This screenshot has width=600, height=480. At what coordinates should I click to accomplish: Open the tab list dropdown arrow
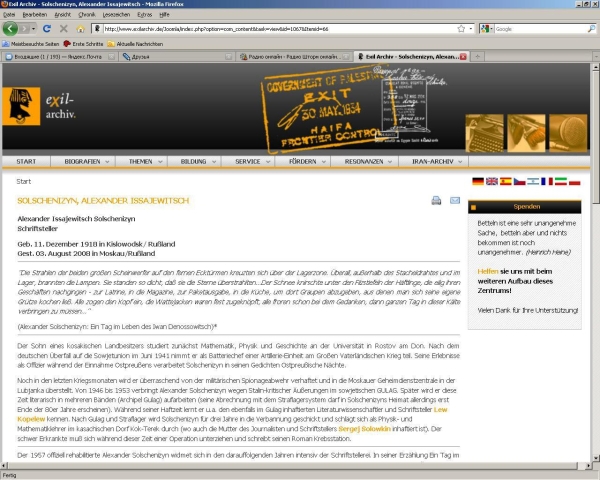coord(596,57)
